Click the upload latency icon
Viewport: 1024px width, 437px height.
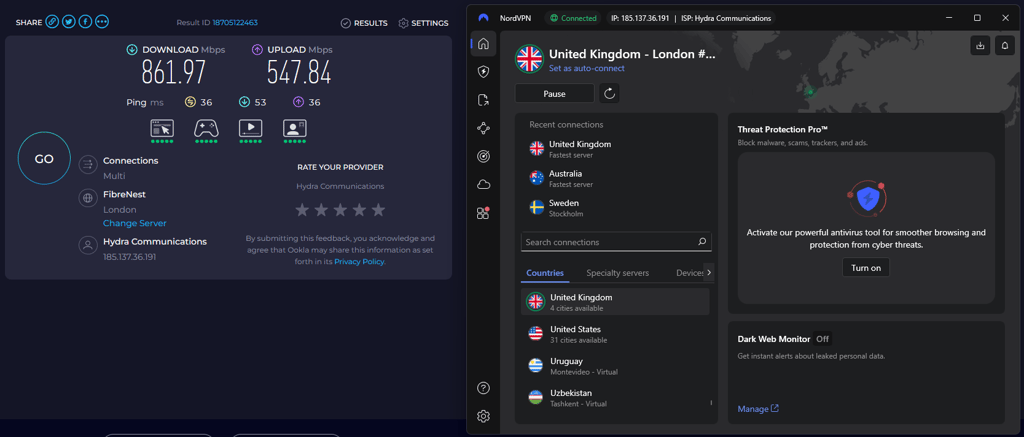point(298,102)
